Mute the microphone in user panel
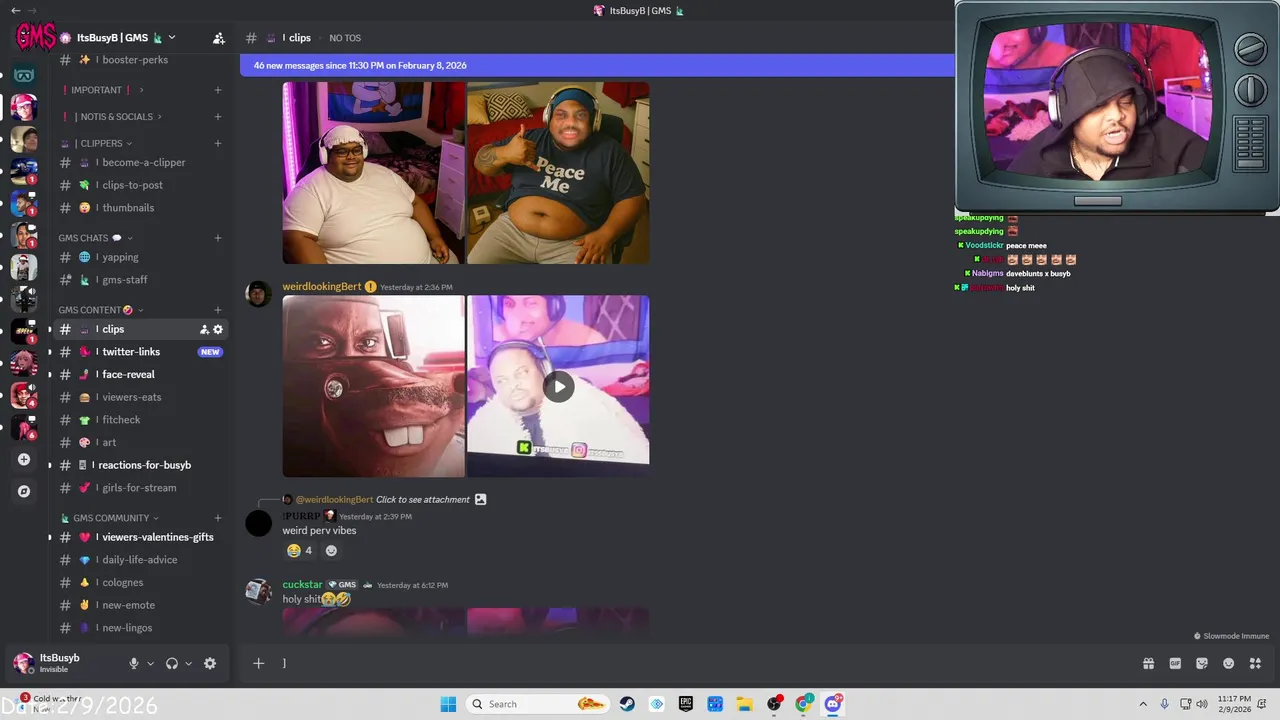The height and width of the screenshot is (720, 1280). pos(133,663)
